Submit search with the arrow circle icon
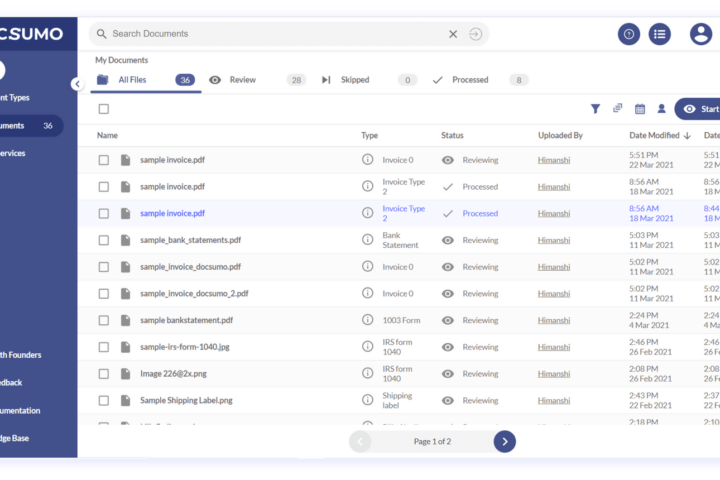The image size is (720, 480). (475, 34)
